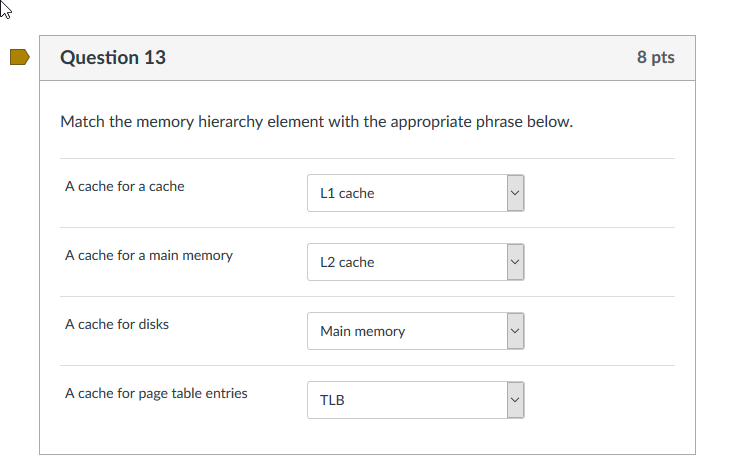Click the selected 'L2 cache' value text
The width and height of the screenshot is (735, 465).
point(347,262)
